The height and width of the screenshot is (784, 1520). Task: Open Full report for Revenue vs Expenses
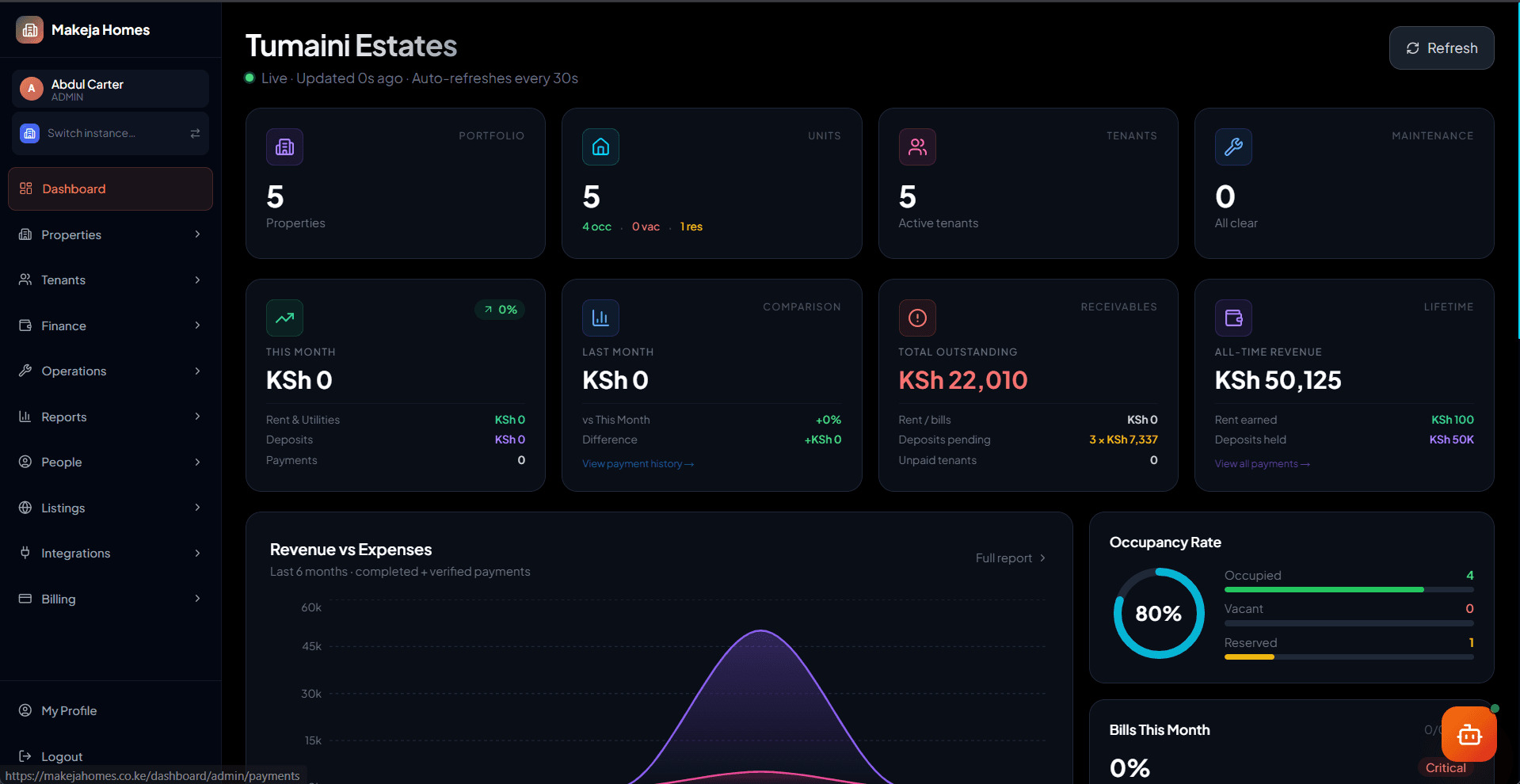pyautogui.click(x=1011, y=558)
